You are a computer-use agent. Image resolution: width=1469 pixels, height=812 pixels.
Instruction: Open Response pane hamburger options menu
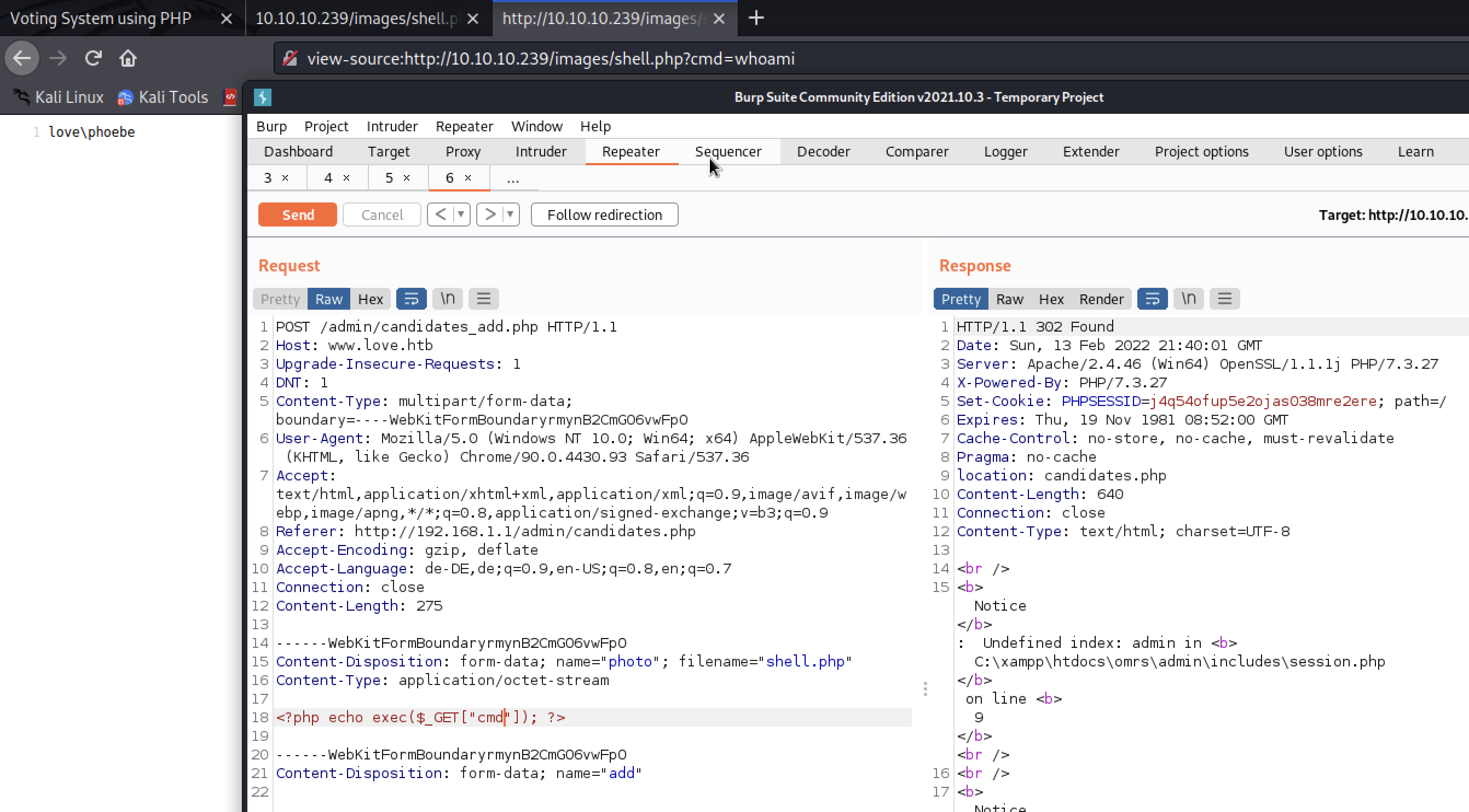pyautogui.click(x=1225, y=299)
